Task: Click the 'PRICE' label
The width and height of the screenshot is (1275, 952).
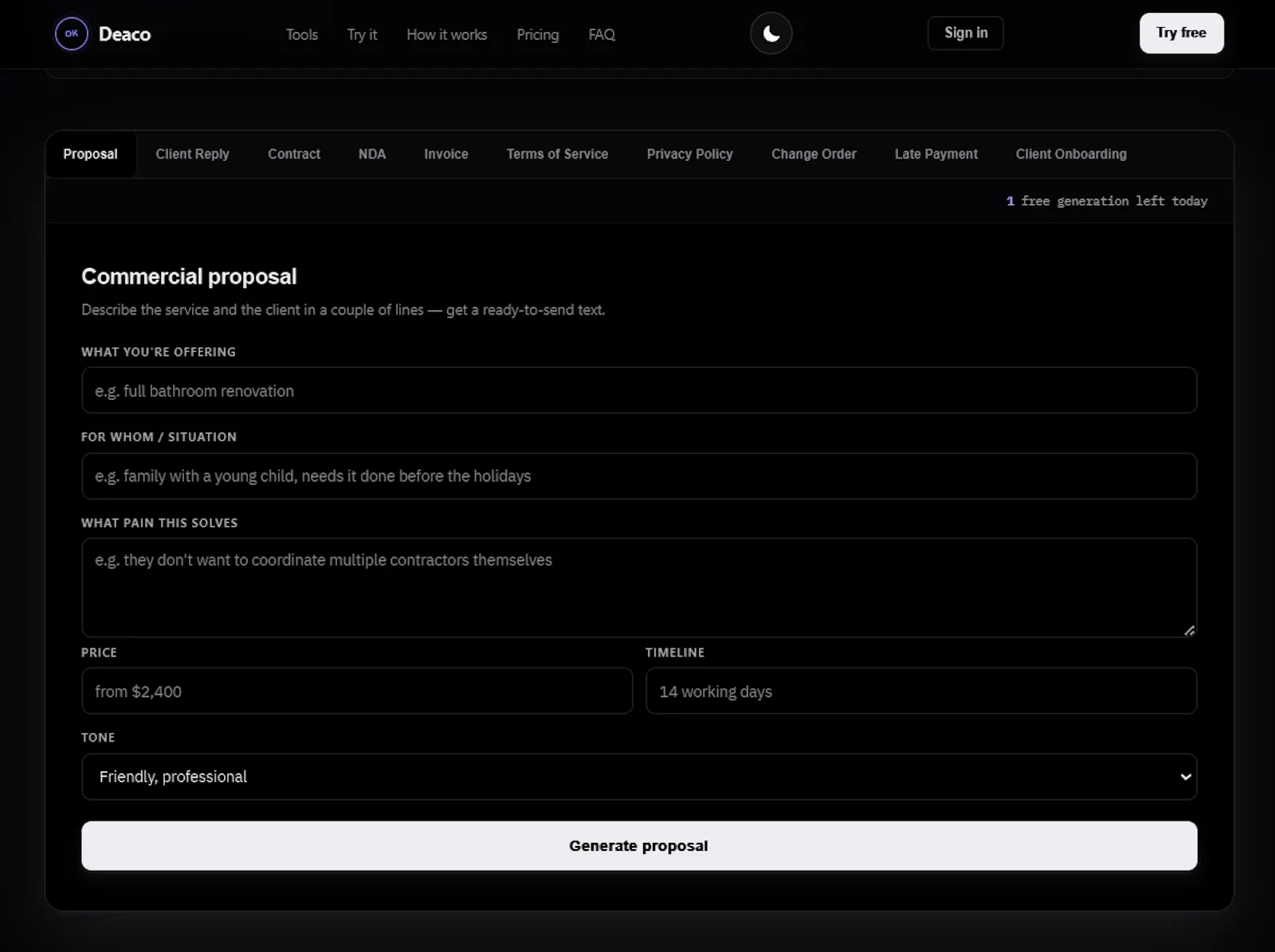Action: pyautogui.click(x=99, y=652)
